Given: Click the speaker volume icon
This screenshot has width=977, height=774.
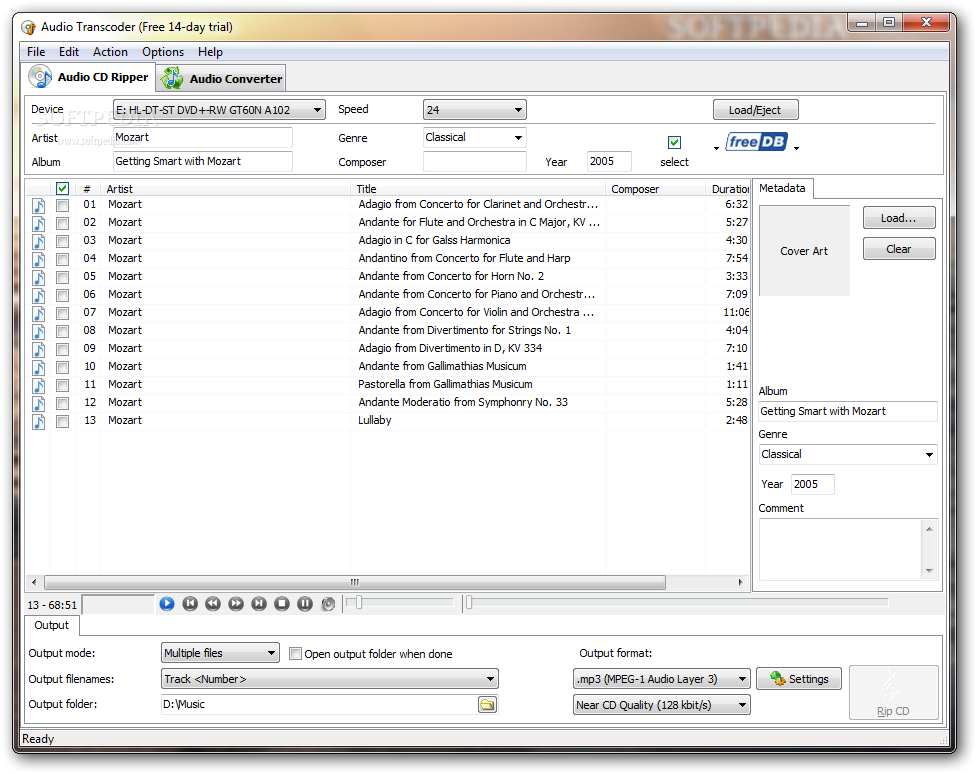Looking at the screenshot, I should [328, 603].
